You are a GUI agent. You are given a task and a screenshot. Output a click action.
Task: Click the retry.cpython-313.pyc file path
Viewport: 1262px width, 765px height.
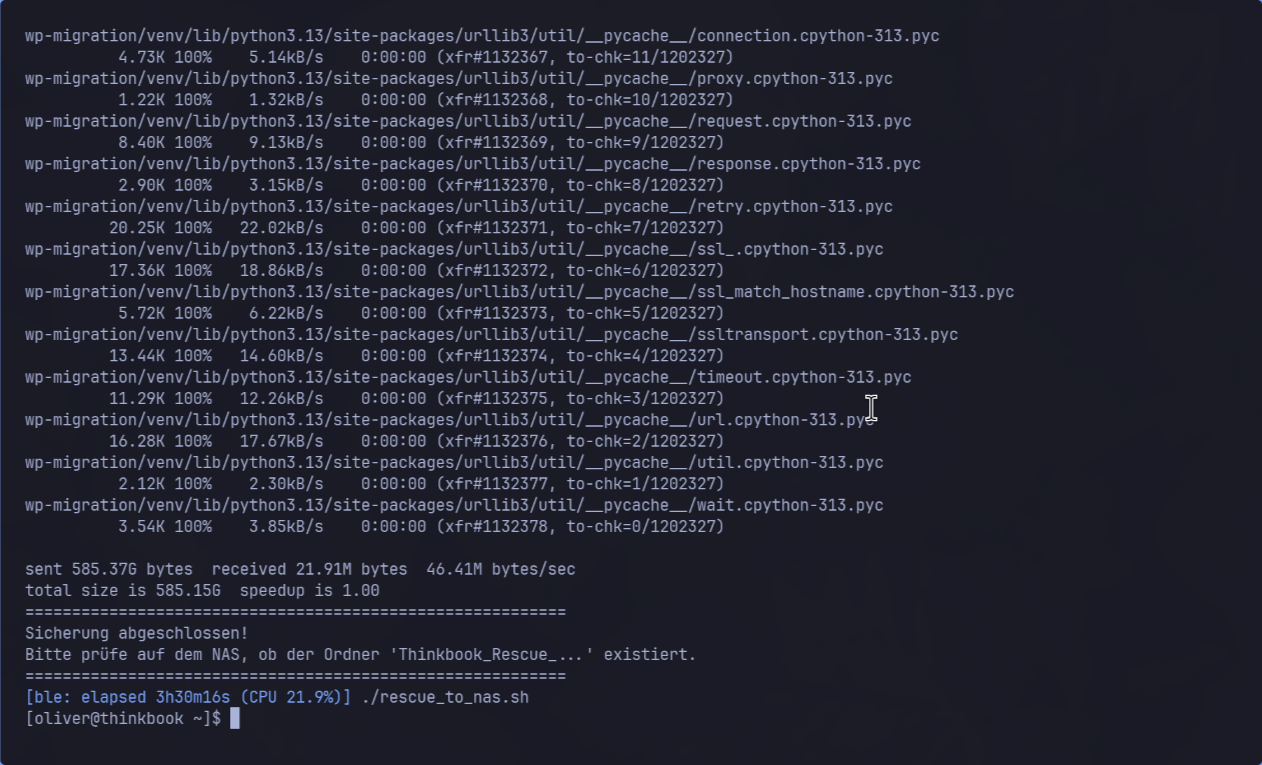[459, 207]
